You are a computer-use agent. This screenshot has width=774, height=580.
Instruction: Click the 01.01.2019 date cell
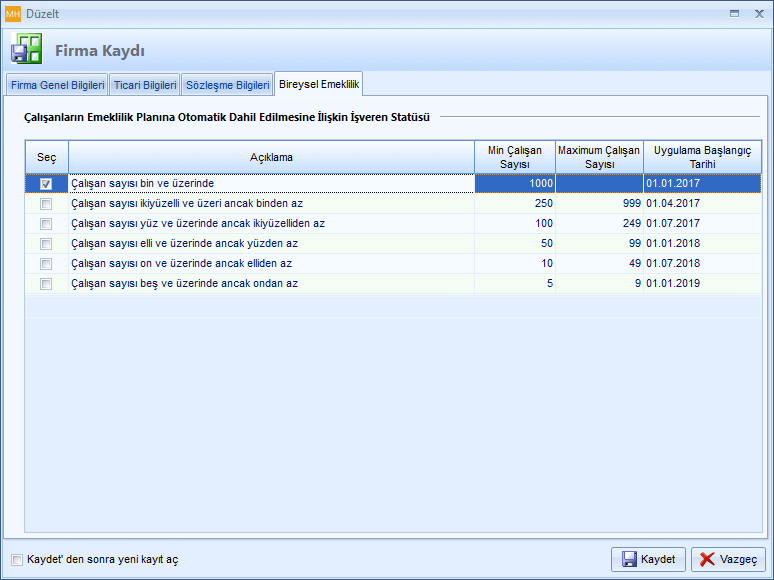(702, 284)
